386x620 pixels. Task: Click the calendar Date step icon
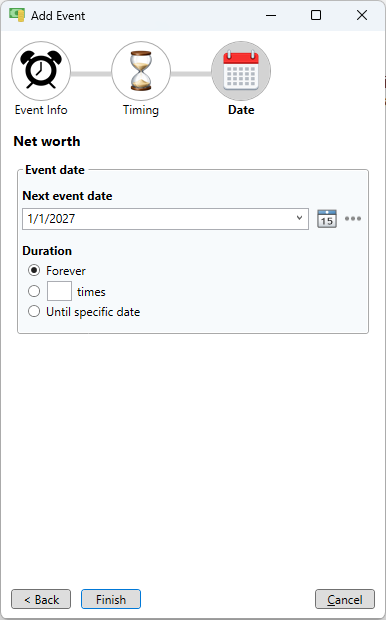point(241,71)
